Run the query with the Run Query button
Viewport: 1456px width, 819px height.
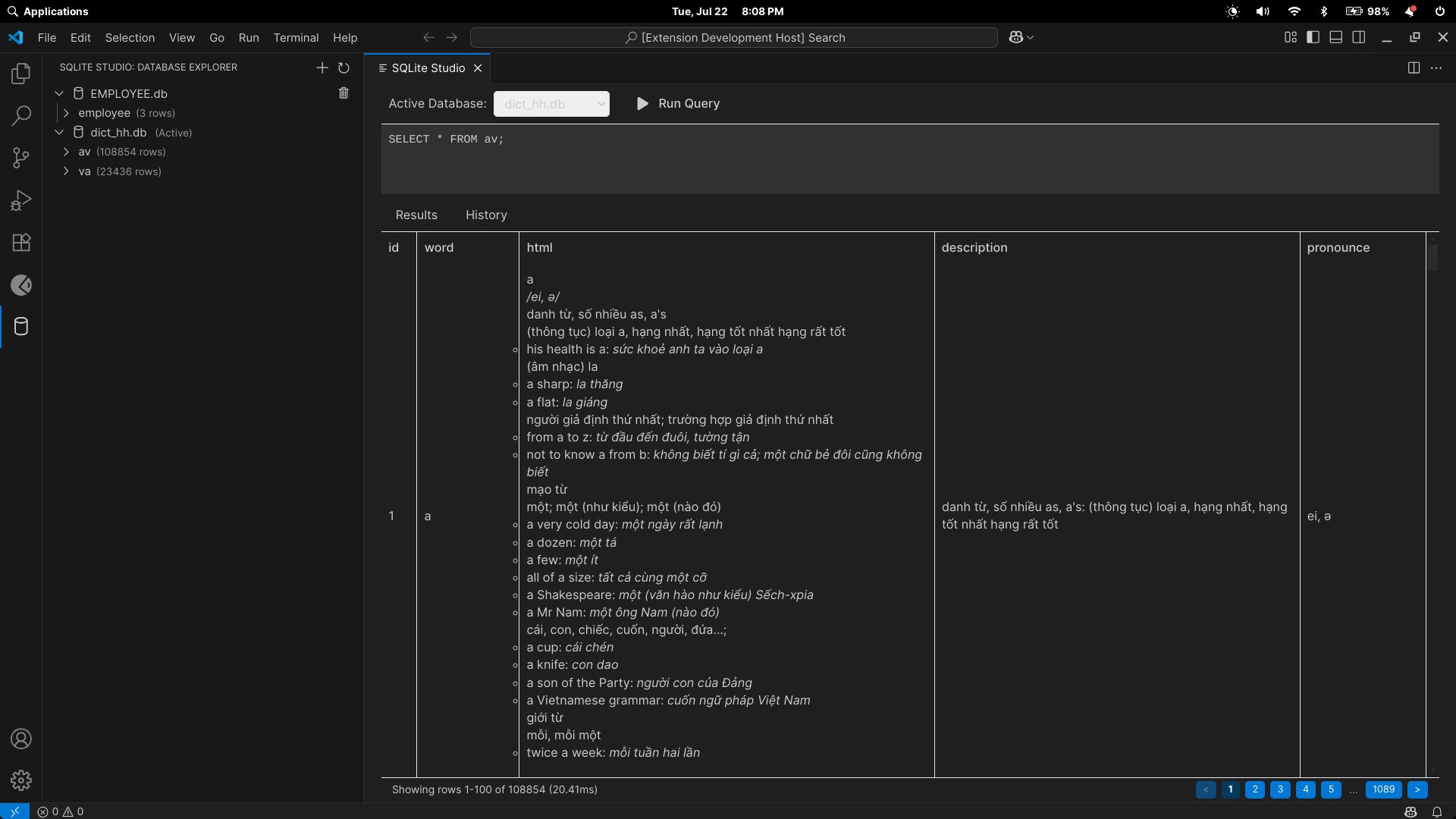click(x=678, y=104)
